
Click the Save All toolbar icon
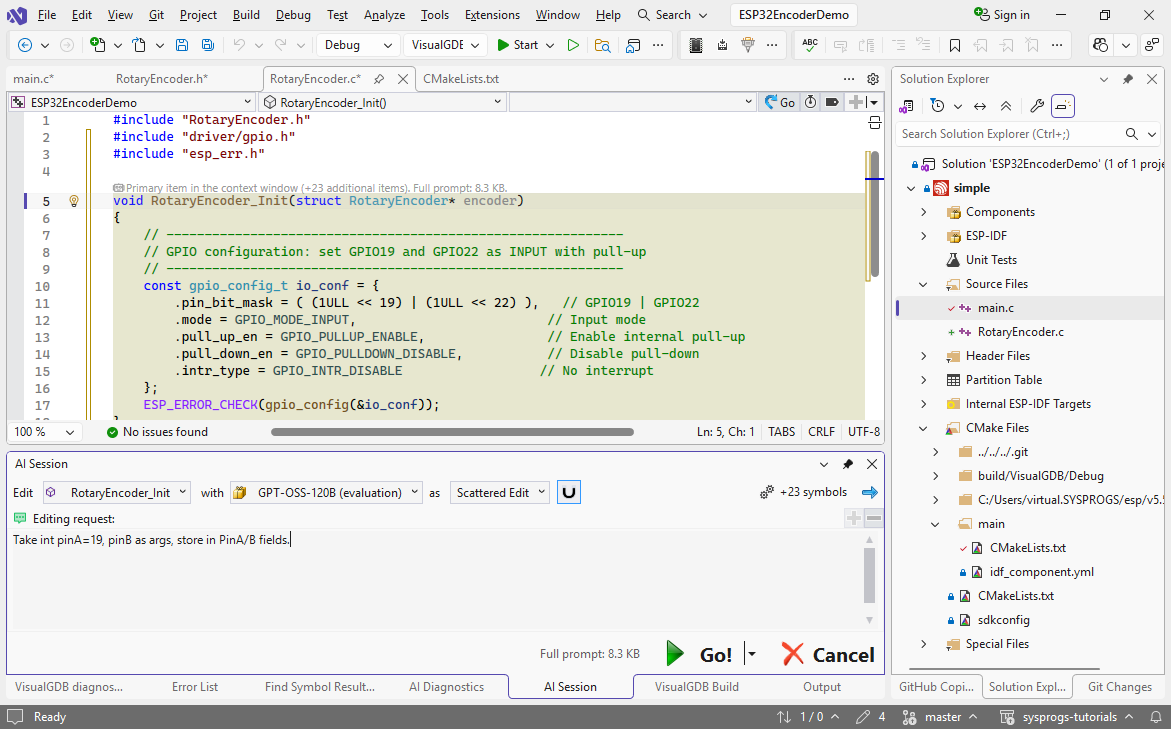point(207,45)
